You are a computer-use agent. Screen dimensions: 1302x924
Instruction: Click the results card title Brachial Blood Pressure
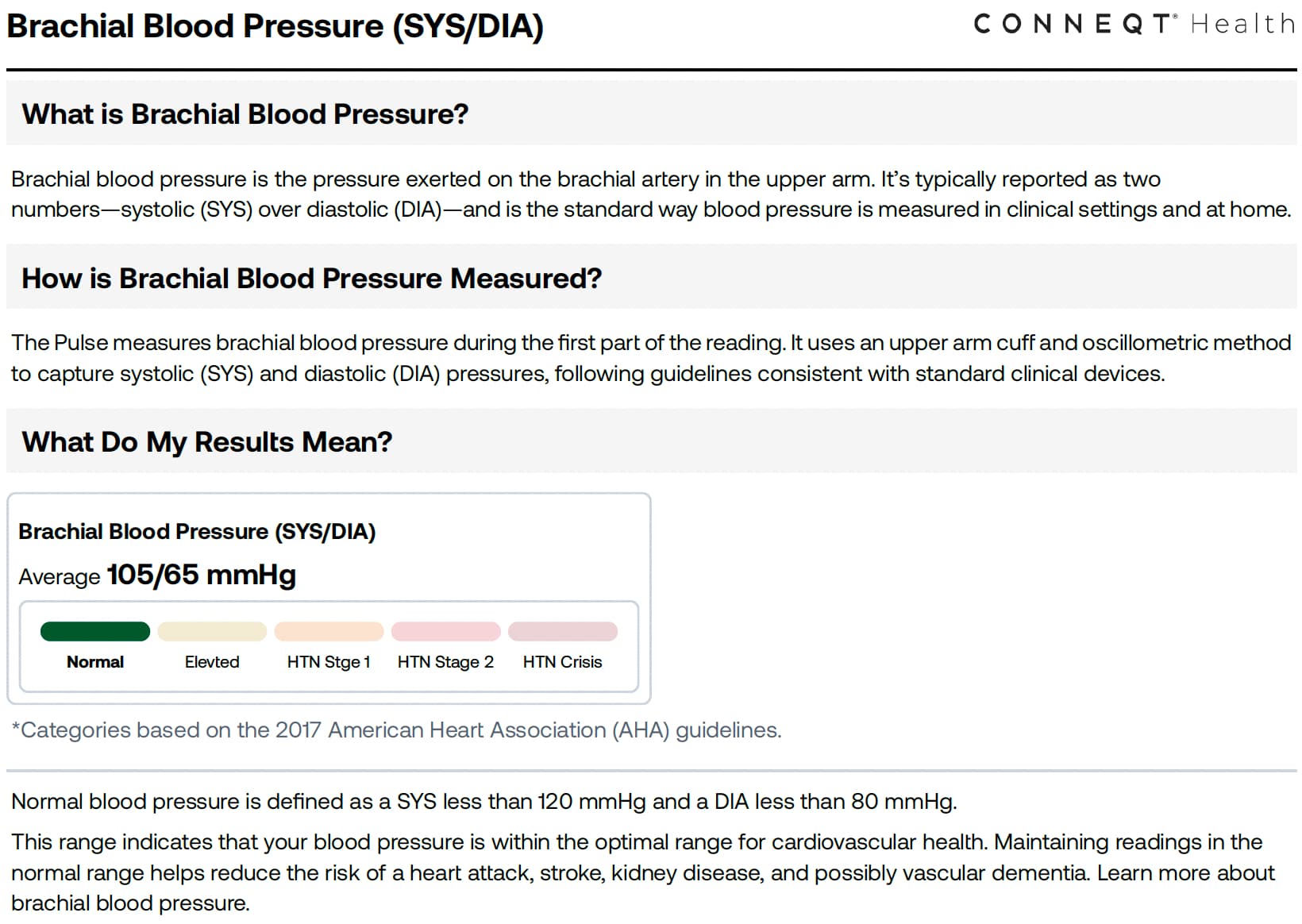click(197, 532)
